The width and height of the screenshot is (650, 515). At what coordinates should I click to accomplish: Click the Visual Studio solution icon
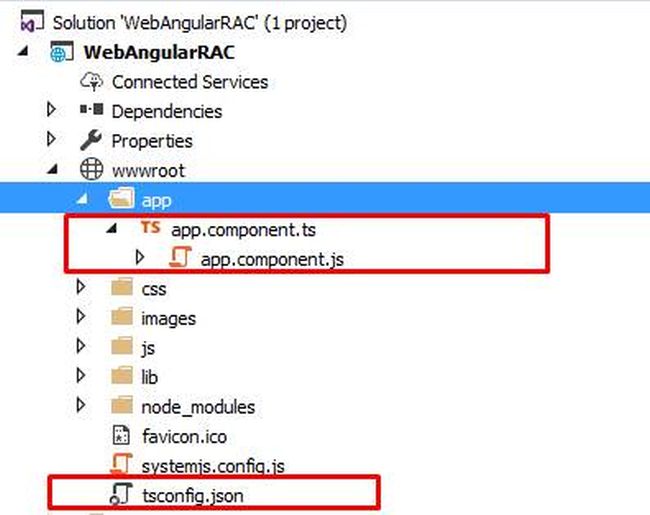32,22
